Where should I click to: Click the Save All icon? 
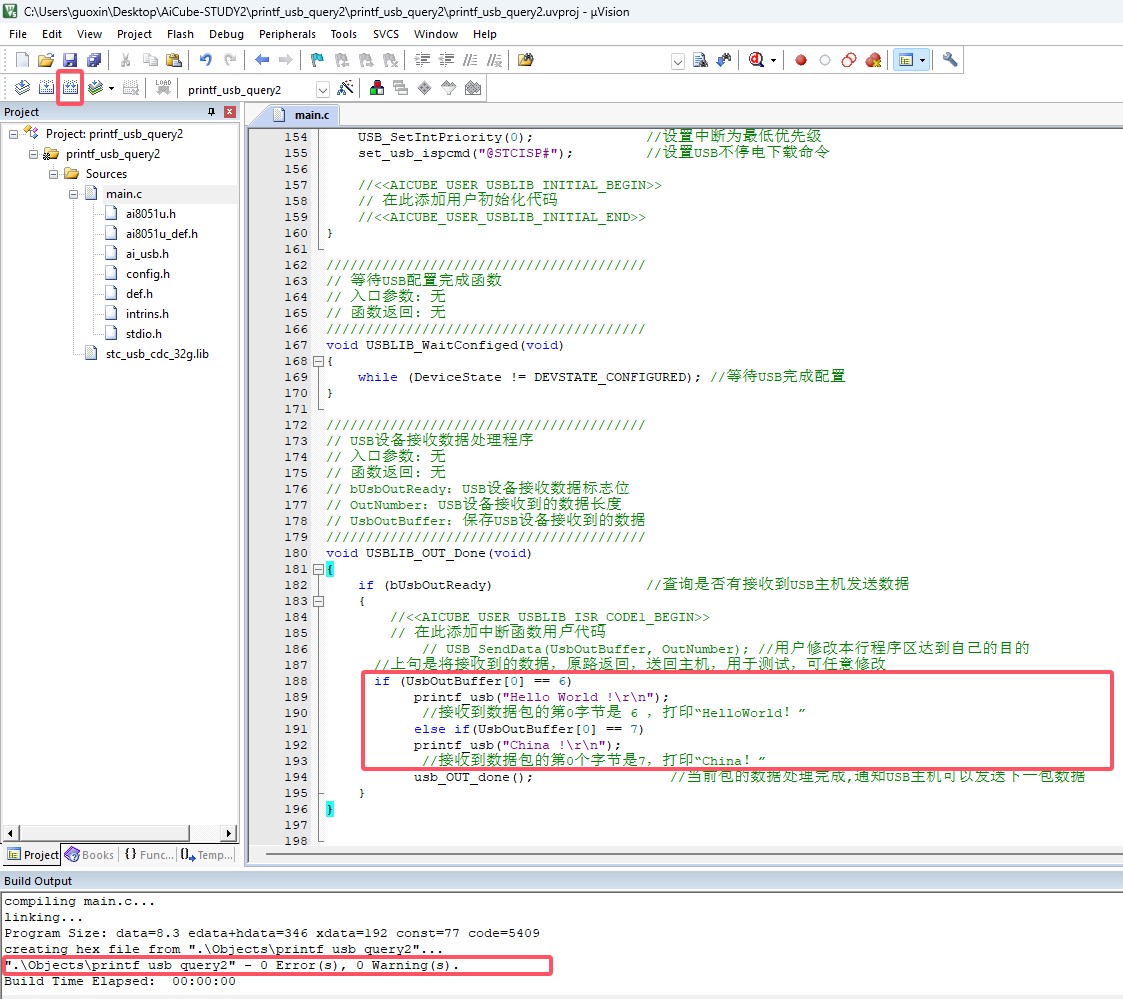coord(94,60)
